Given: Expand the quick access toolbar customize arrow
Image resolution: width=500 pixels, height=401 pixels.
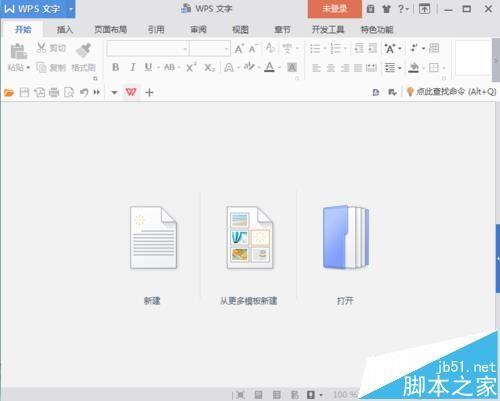Looking at the screenshot, I should (114, 92).
